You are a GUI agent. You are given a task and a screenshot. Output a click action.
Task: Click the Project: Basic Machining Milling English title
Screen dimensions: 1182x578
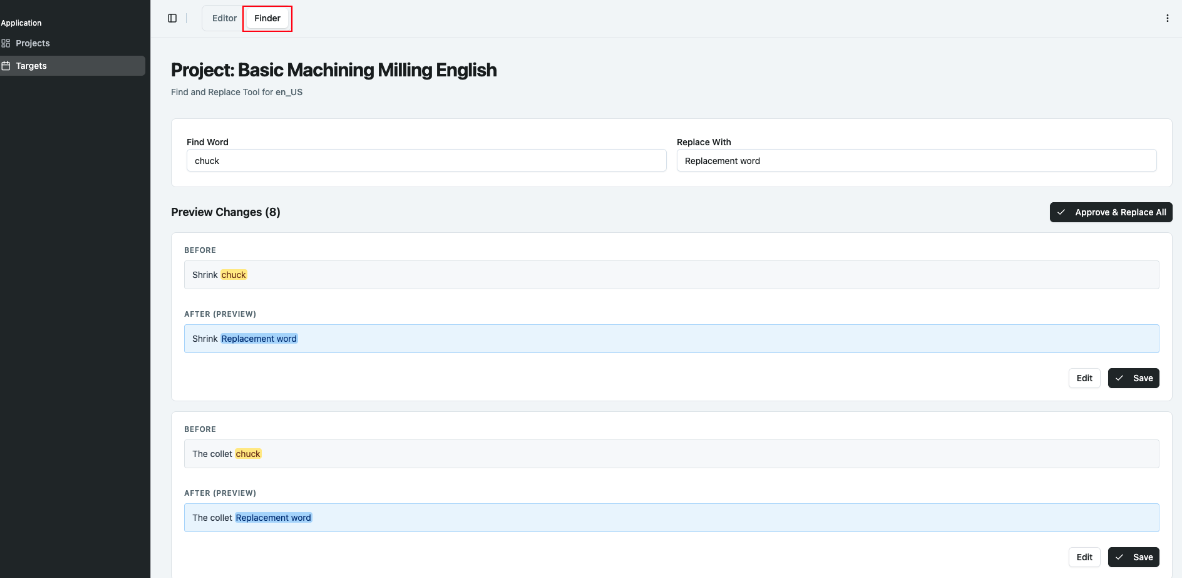(334, 71)
